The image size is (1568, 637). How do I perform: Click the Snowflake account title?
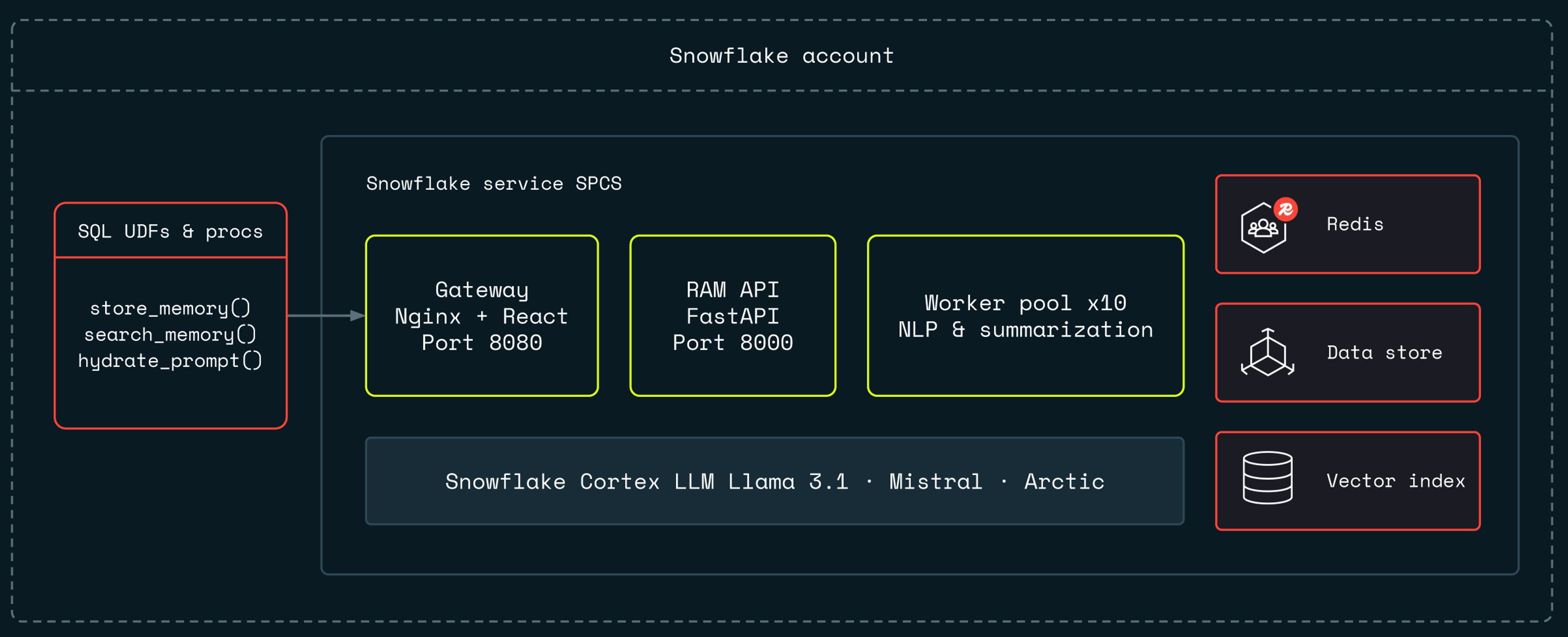pyautogui.click(x=782, y=55)
